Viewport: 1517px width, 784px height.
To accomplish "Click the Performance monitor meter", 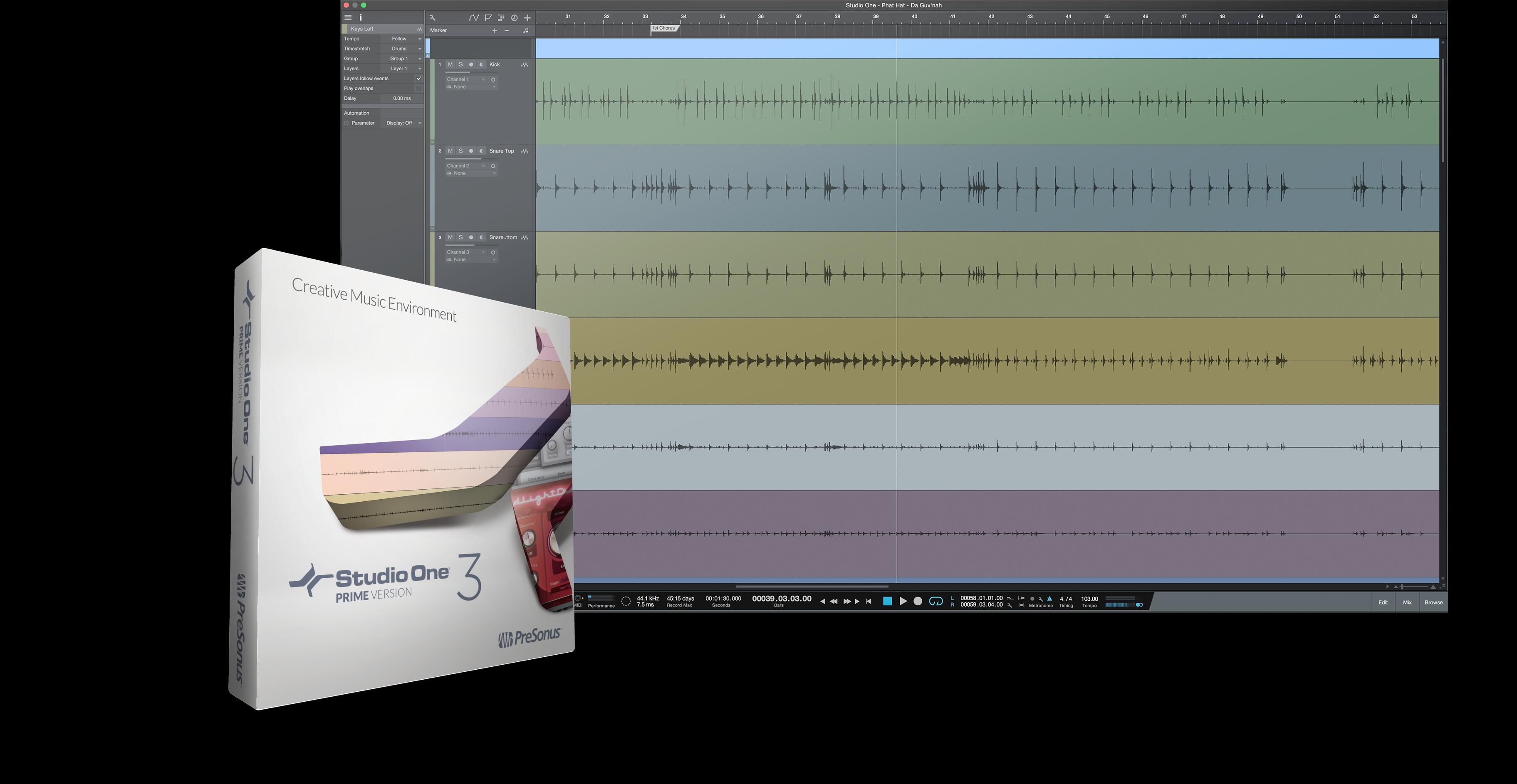I will [601, 599].
